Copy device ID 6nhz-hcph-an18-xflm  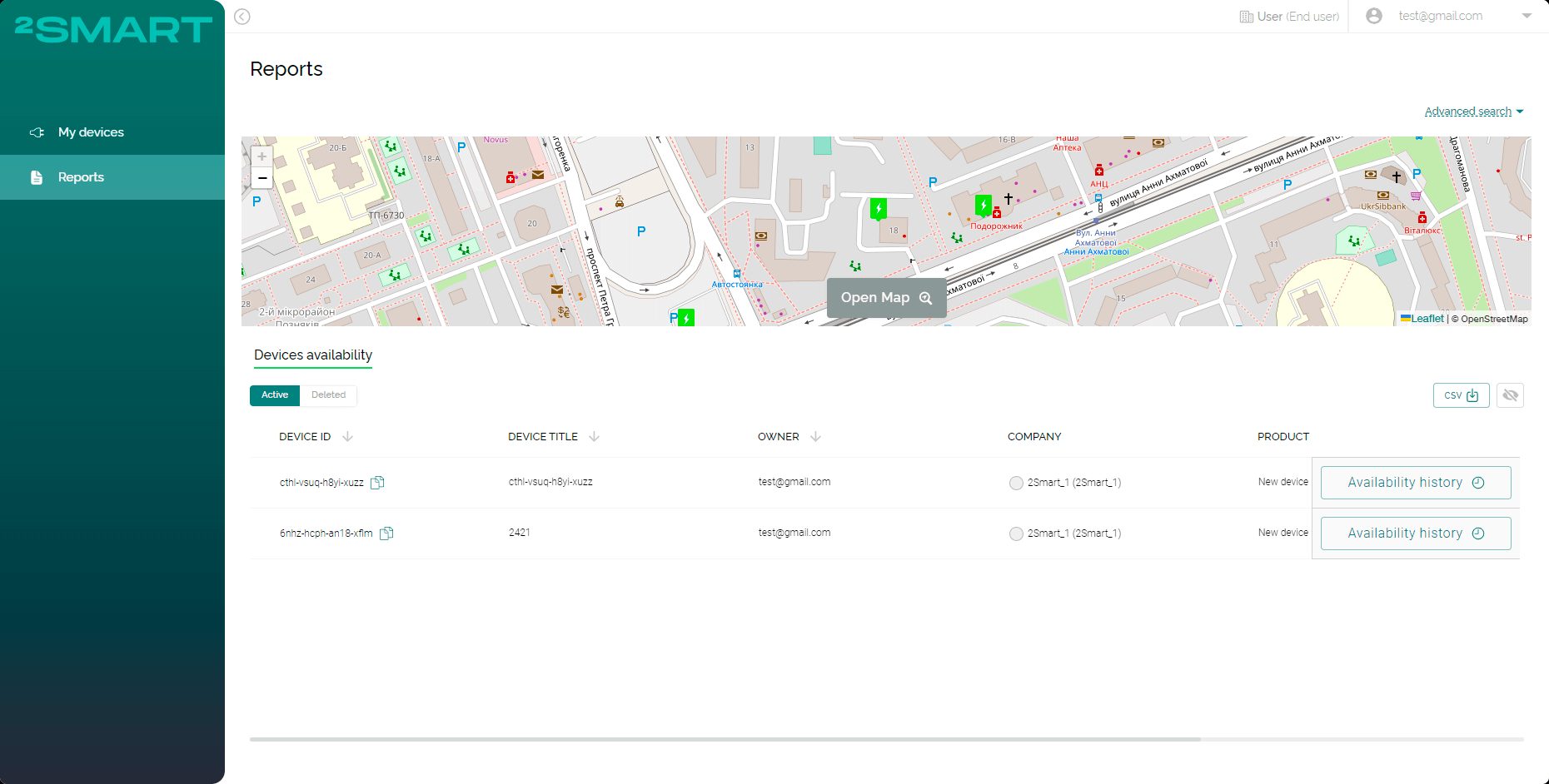pyautogui.click(x=386, y=533)
